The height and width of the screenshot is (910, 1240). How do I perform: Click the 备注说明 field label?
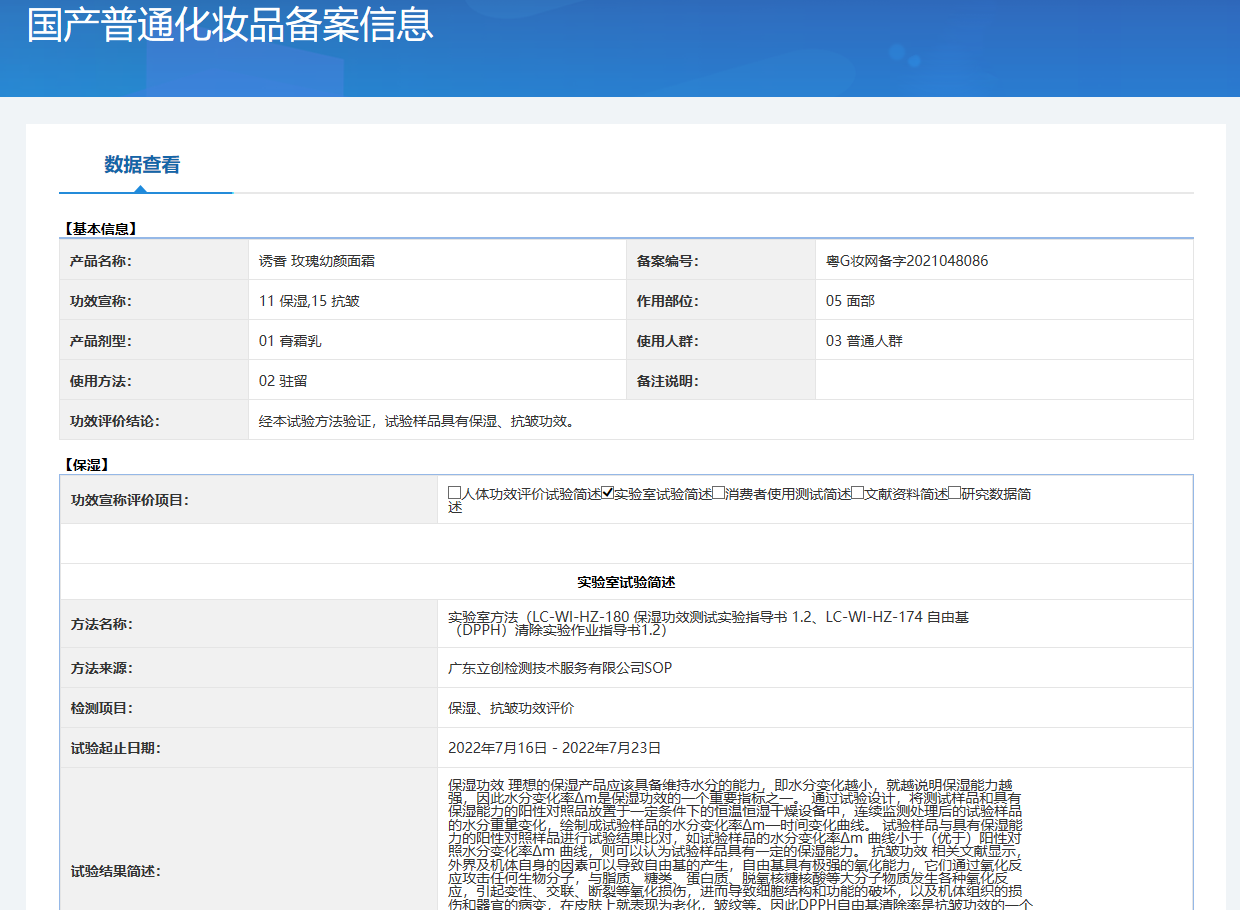coord(667,381)
